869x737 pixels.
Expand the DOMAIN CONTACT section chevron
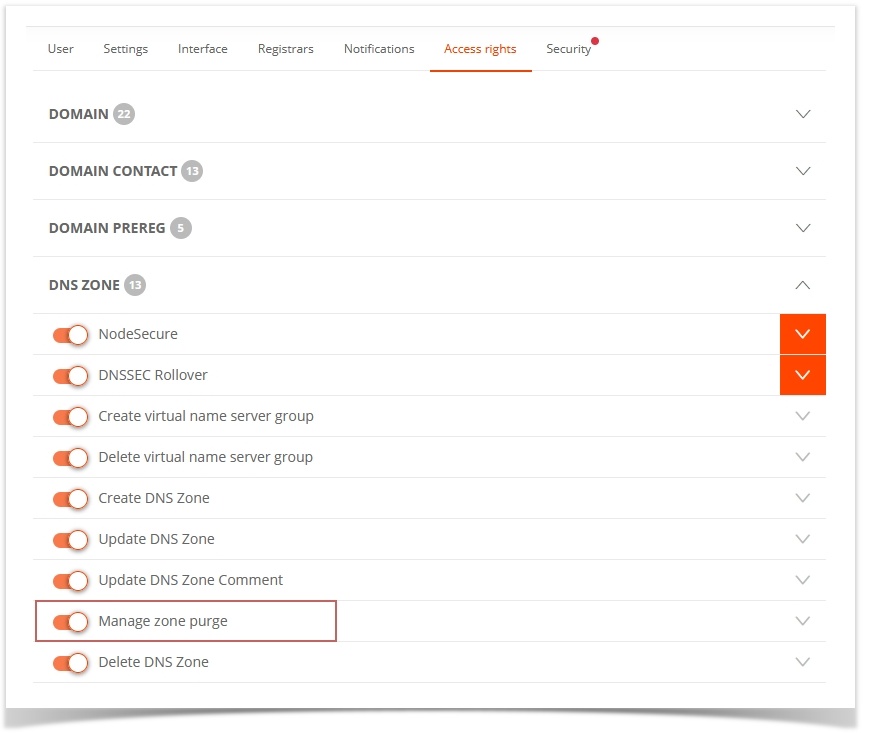coord(803,171)
